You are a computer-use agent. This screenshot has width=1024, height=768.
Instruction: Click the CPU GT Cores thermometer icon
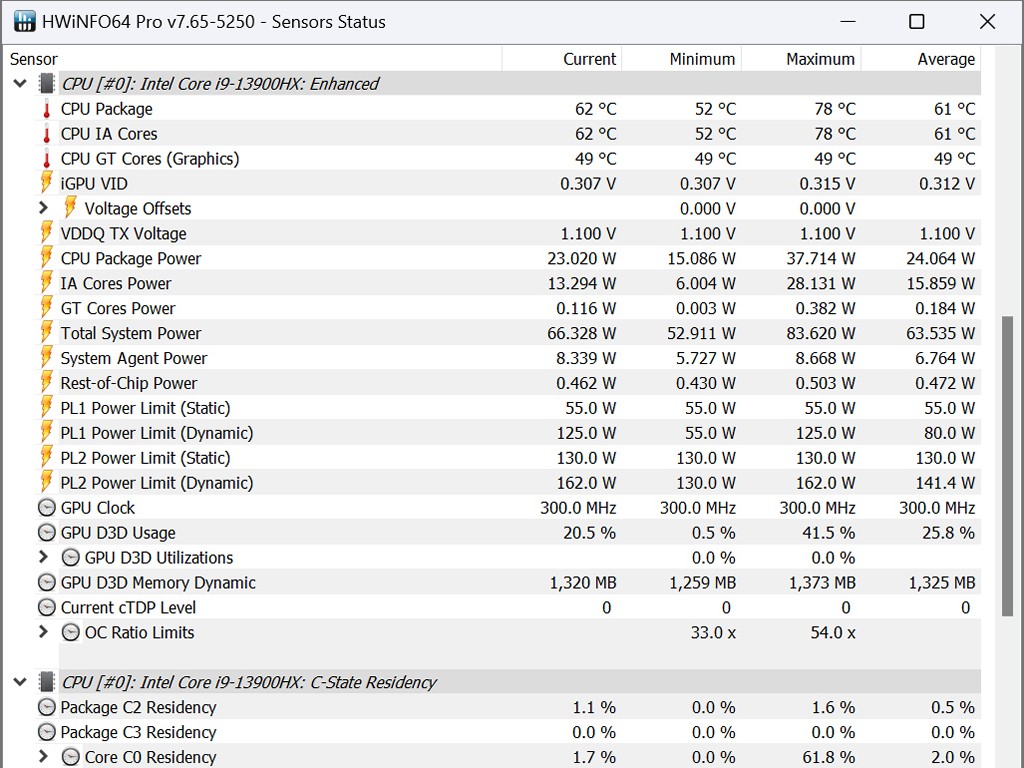(x=46, y=159)
